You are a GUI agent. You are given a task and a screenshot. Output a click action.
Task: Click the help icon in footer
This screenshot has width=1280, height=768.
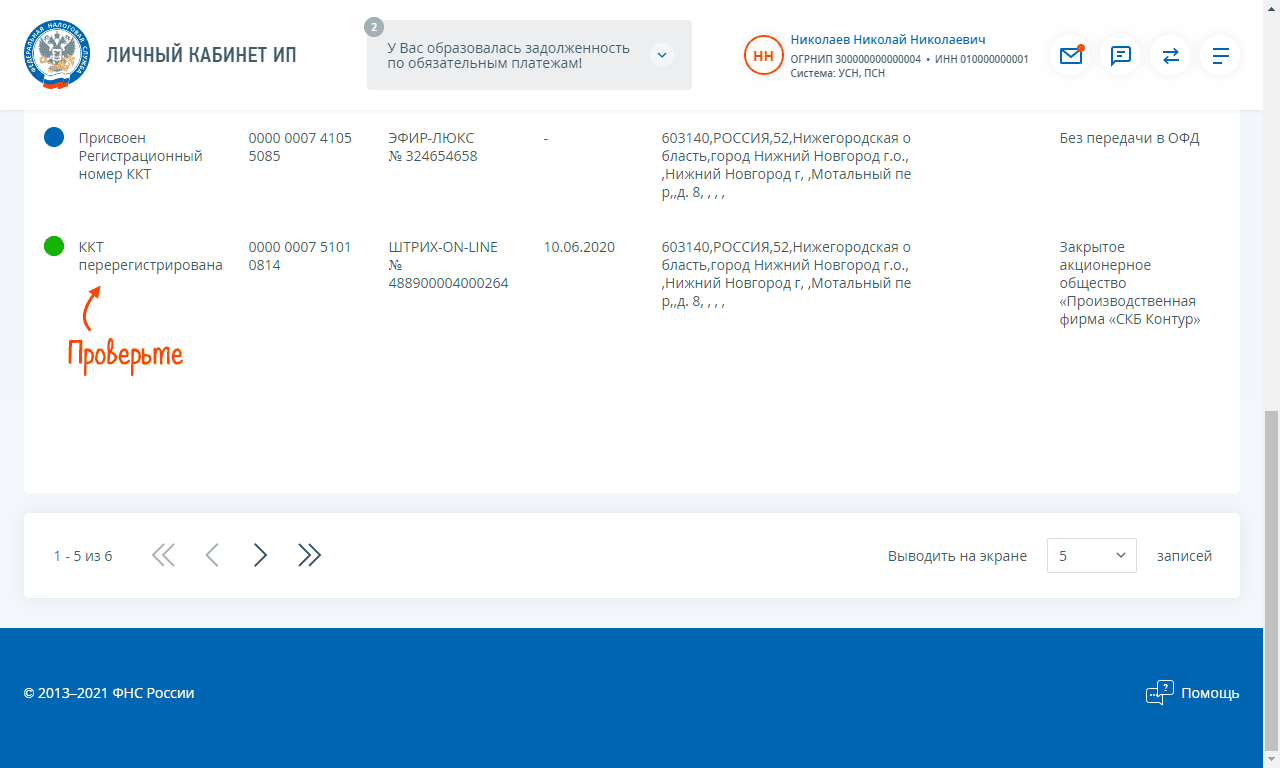pos(1158,693)
